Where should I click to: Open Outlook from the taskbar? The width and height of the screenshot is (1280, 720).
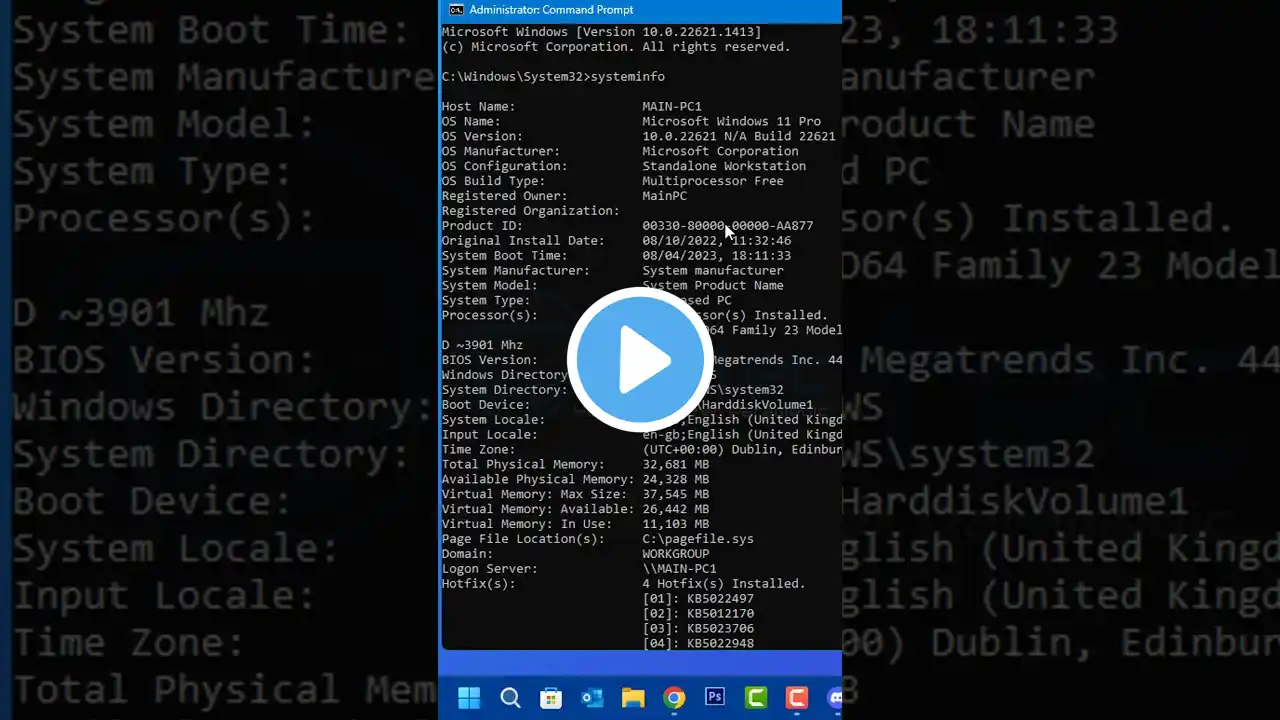click(x=592, y=697)
